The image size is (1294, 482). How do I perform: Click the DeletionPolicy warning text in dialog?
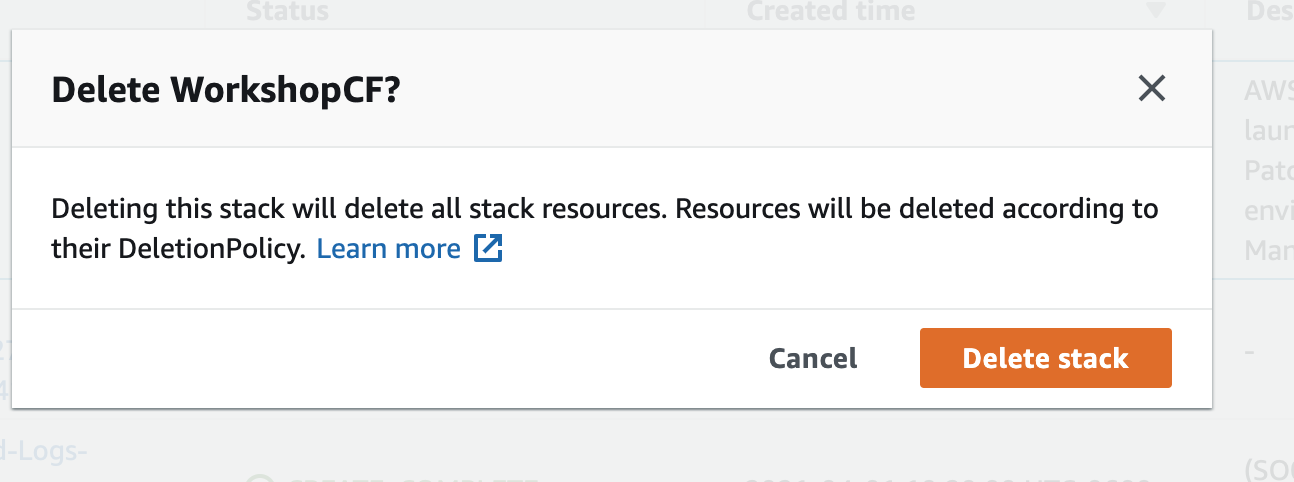(604, 229)
